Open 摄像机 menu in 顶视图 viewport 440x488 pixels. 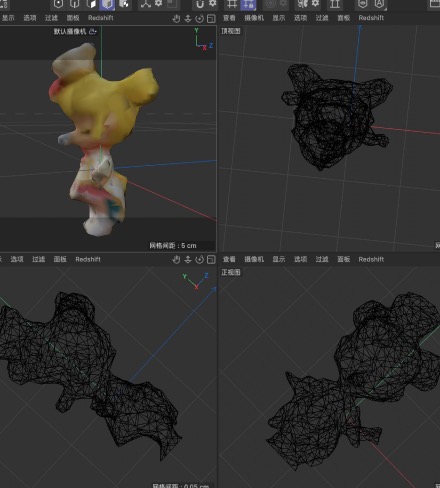point(254,18)
